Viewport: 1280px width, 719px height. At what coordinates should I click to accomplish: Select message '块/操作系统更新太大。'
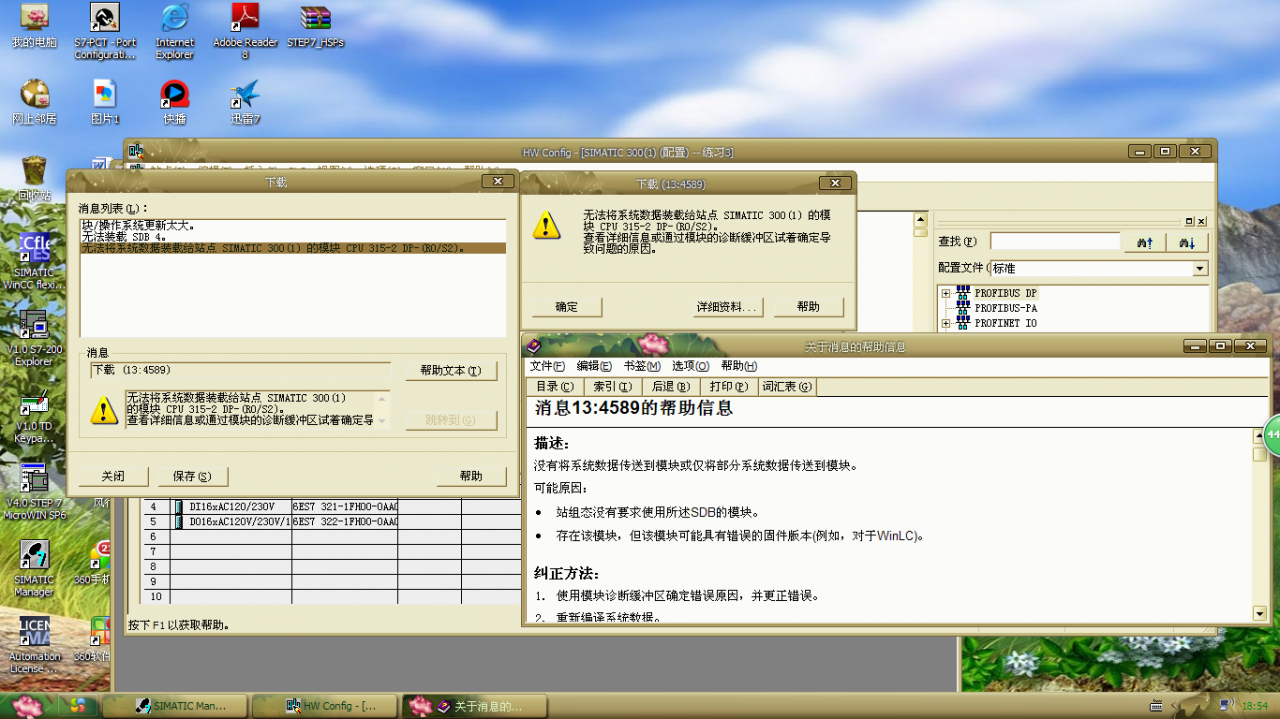click(x=138, y=226)
